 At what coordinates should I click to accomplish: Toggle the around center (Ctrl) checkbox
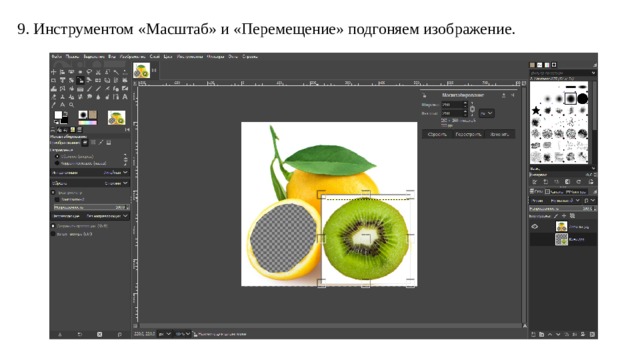click(53, 234)
